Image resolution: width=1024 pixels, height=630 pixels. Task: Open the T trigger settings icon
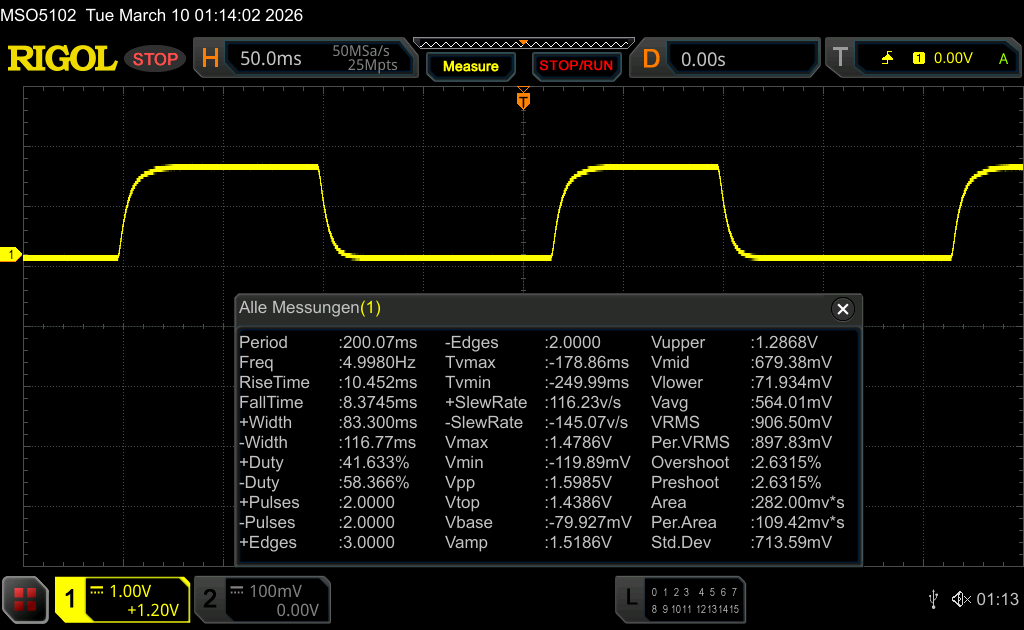coord(840,59)
